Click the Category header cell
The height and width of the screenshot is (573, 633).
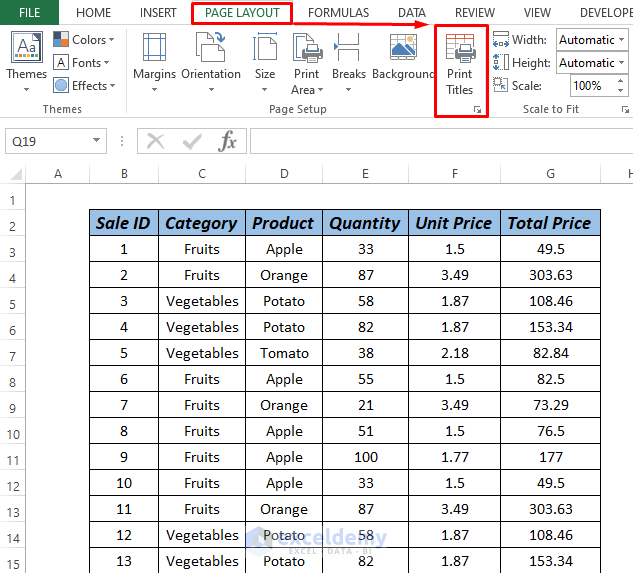tap(202, 223)
